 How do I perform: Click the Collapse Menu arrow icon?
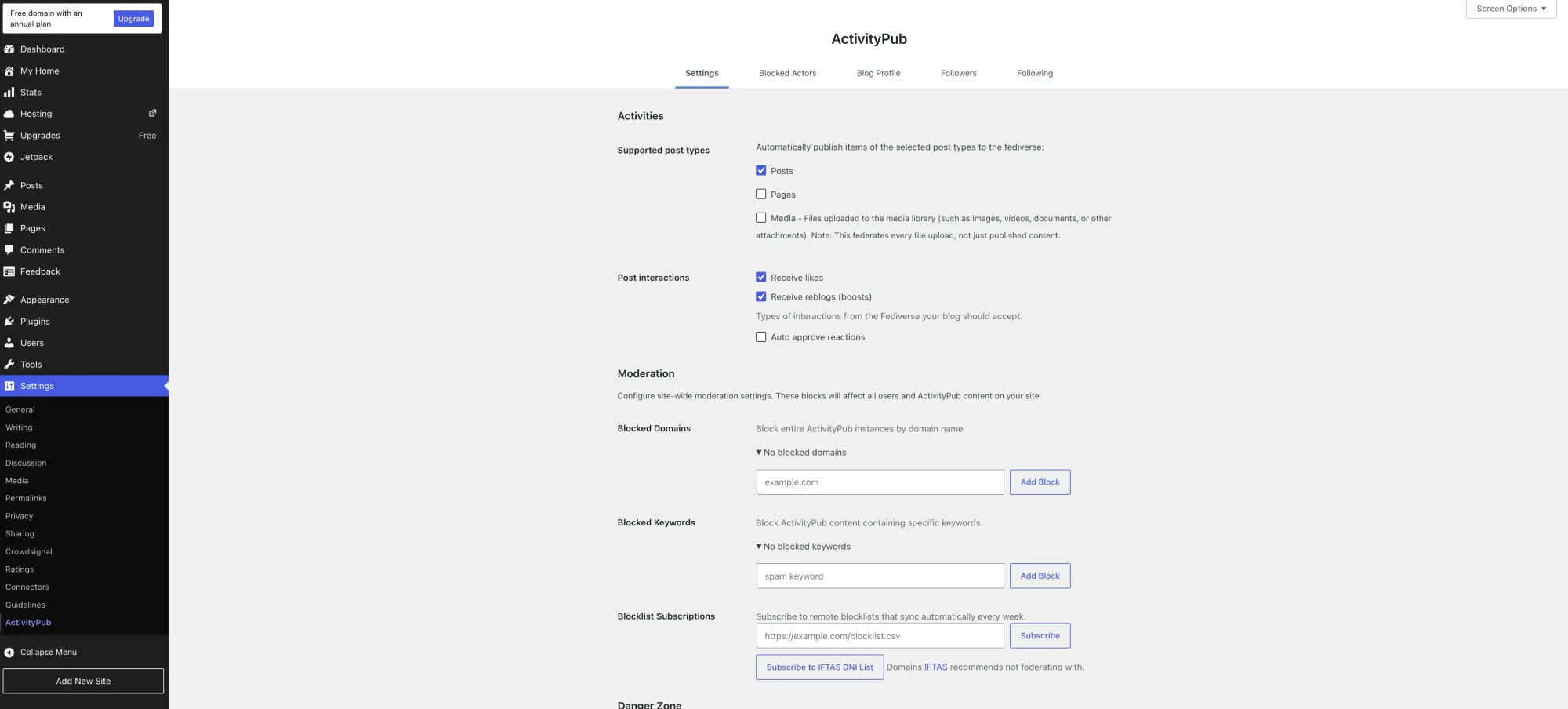[9, 653]
